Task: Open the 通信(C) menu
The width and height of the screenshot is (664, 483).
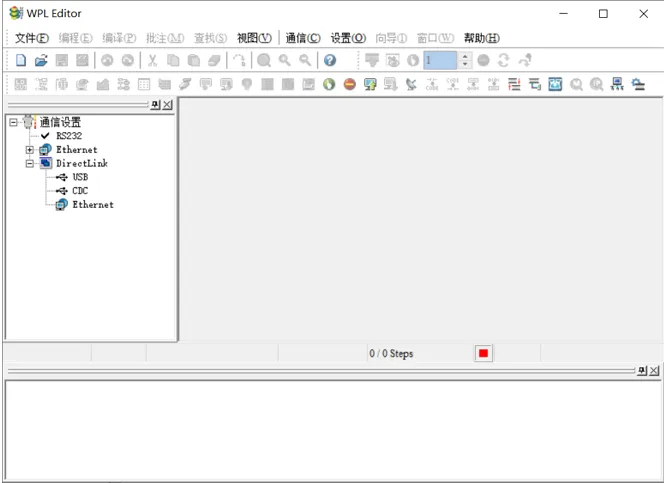Action: (303, 38)
